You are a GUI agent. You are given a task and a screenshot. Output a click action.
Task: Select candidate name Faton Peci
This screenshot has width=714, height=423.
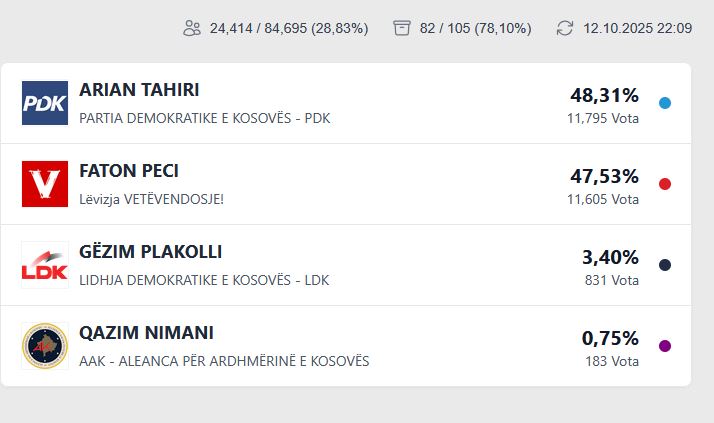click(129, 171)
